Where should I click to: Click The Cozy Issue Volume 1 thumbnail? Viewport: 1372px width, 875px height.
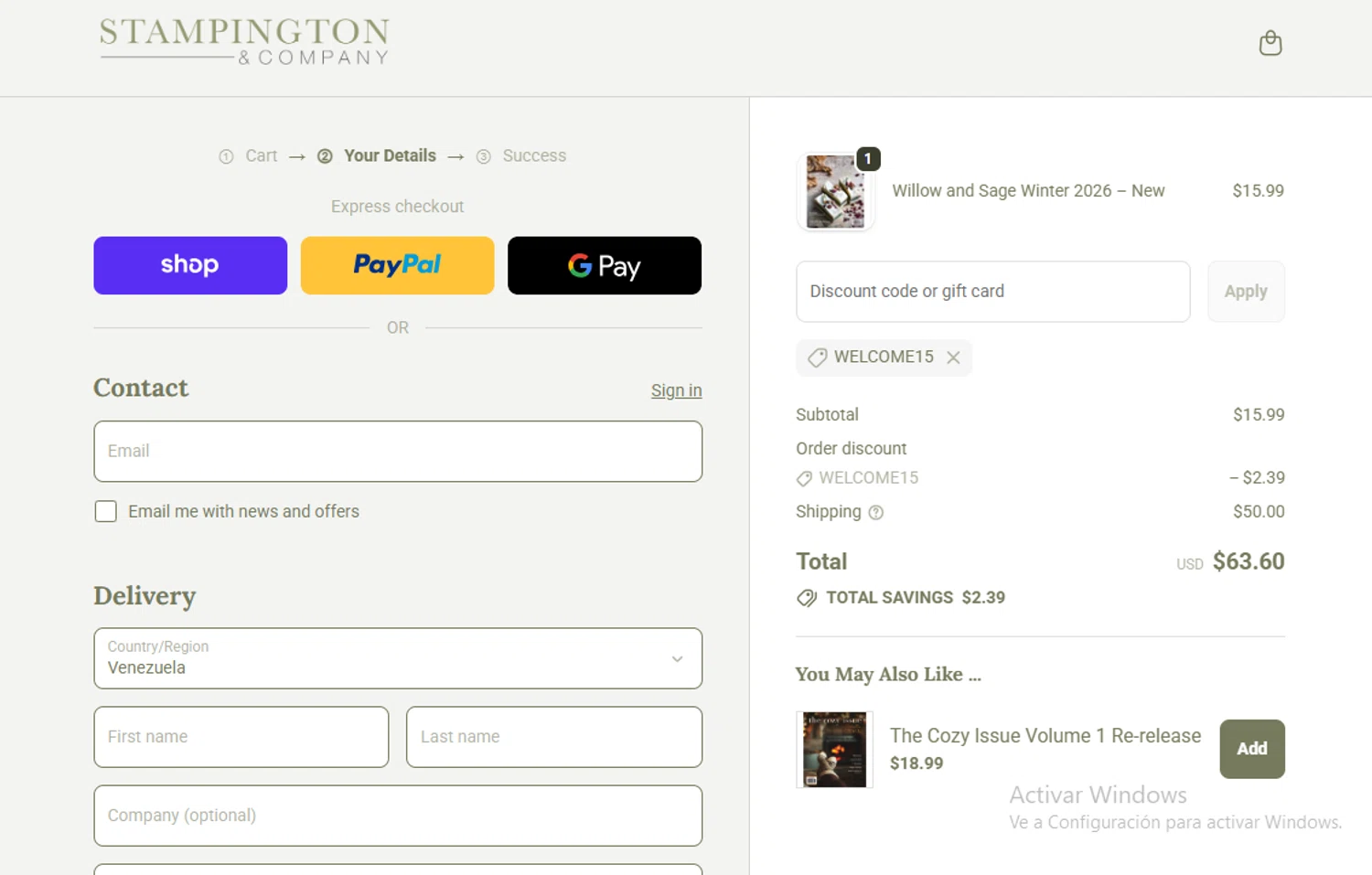click(x=834, y=750)
